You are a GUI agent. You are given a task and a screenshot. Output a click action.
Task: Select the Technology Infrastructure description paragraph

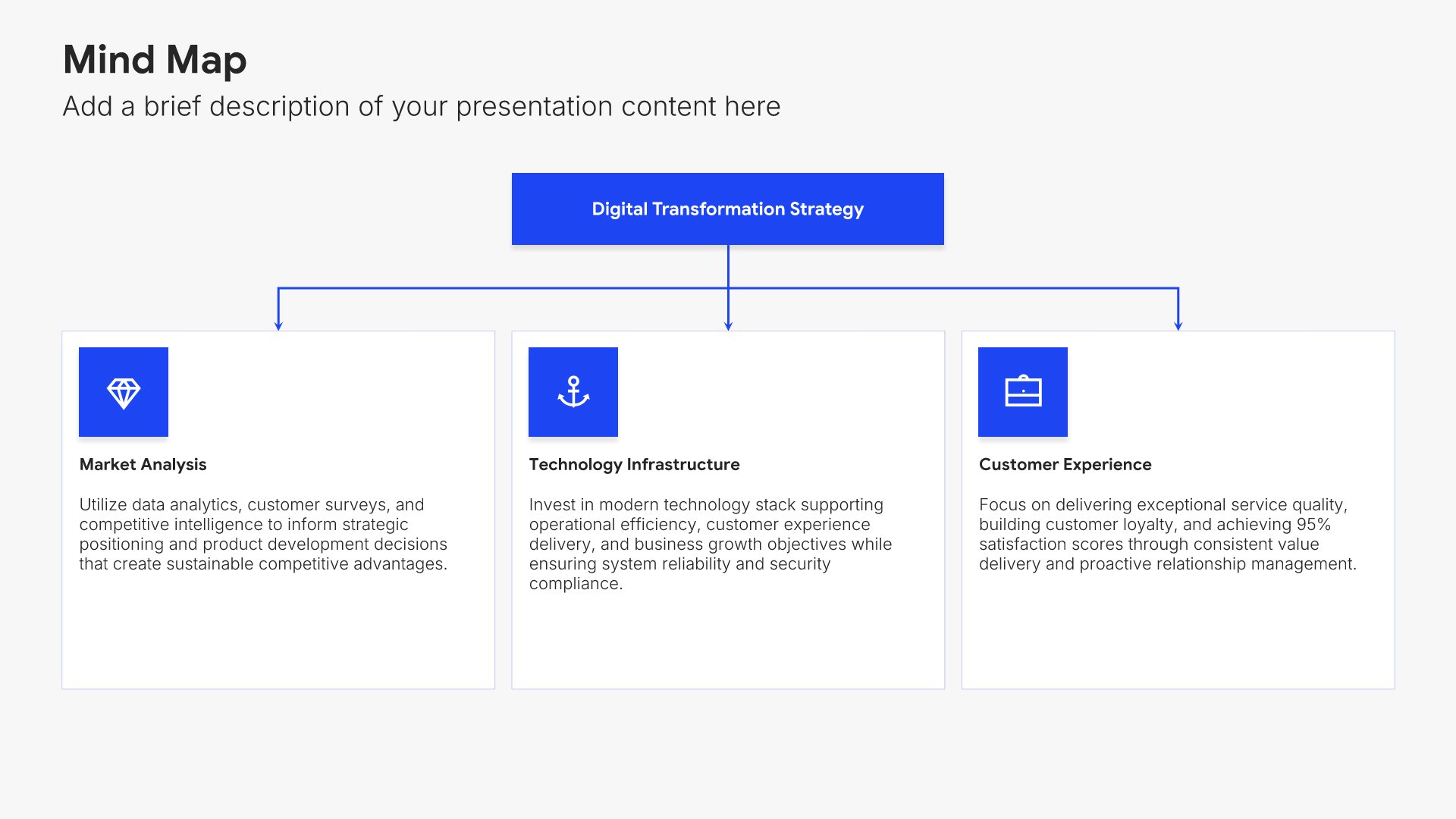tap(711, 544)
